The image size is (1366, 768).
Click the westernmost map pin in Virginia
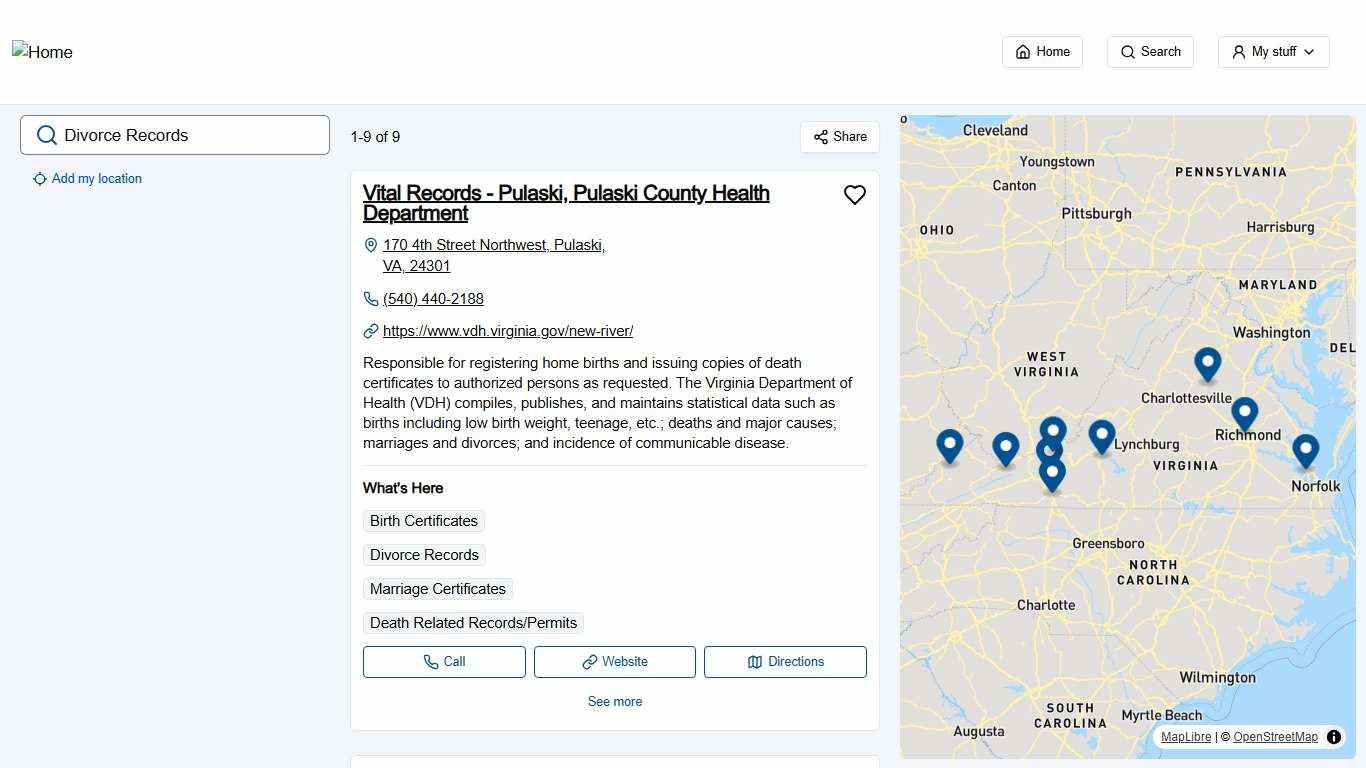[949, 445]
